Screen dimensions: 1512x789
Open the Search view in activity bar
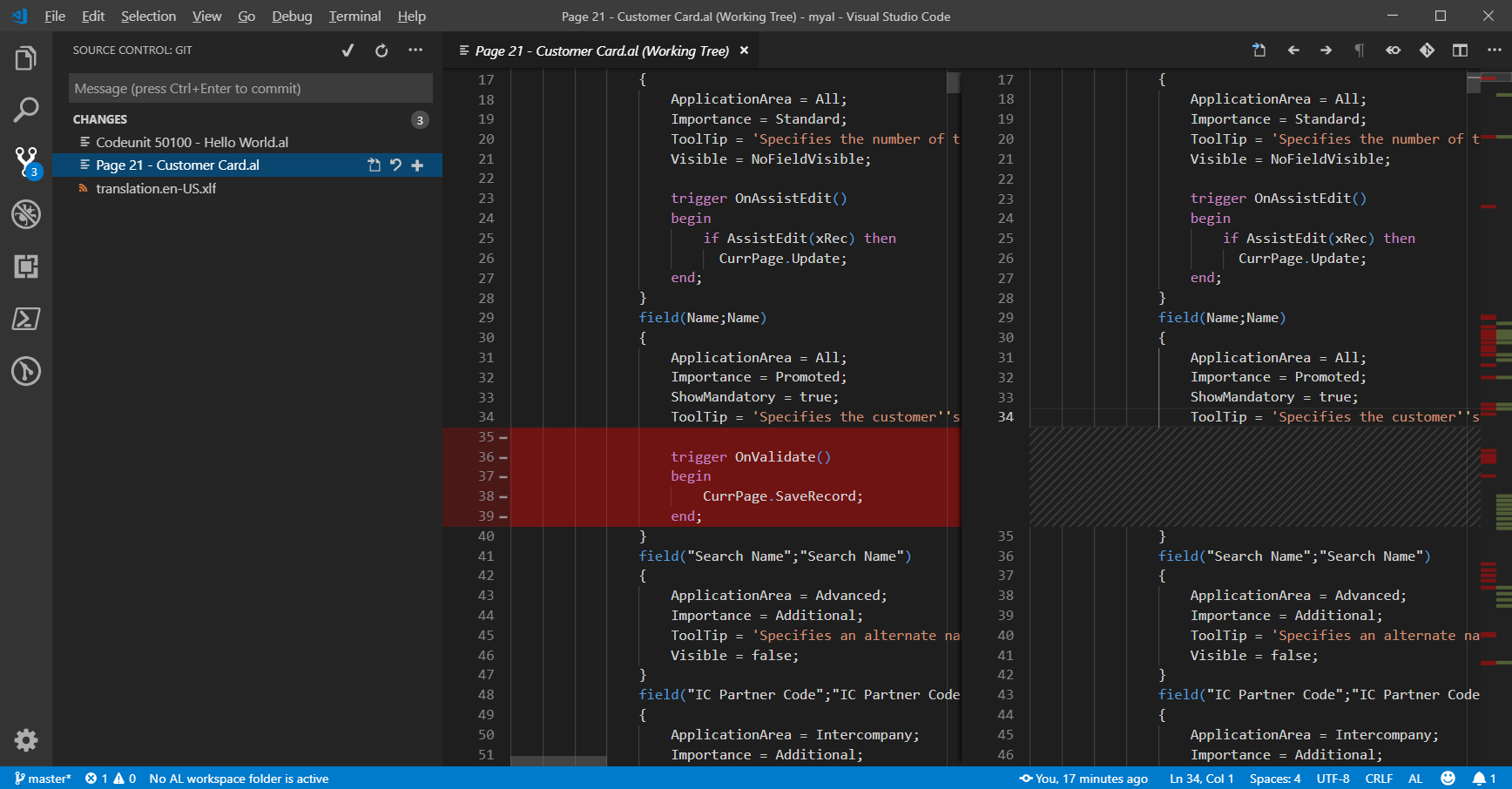click(x=26, y=110)
